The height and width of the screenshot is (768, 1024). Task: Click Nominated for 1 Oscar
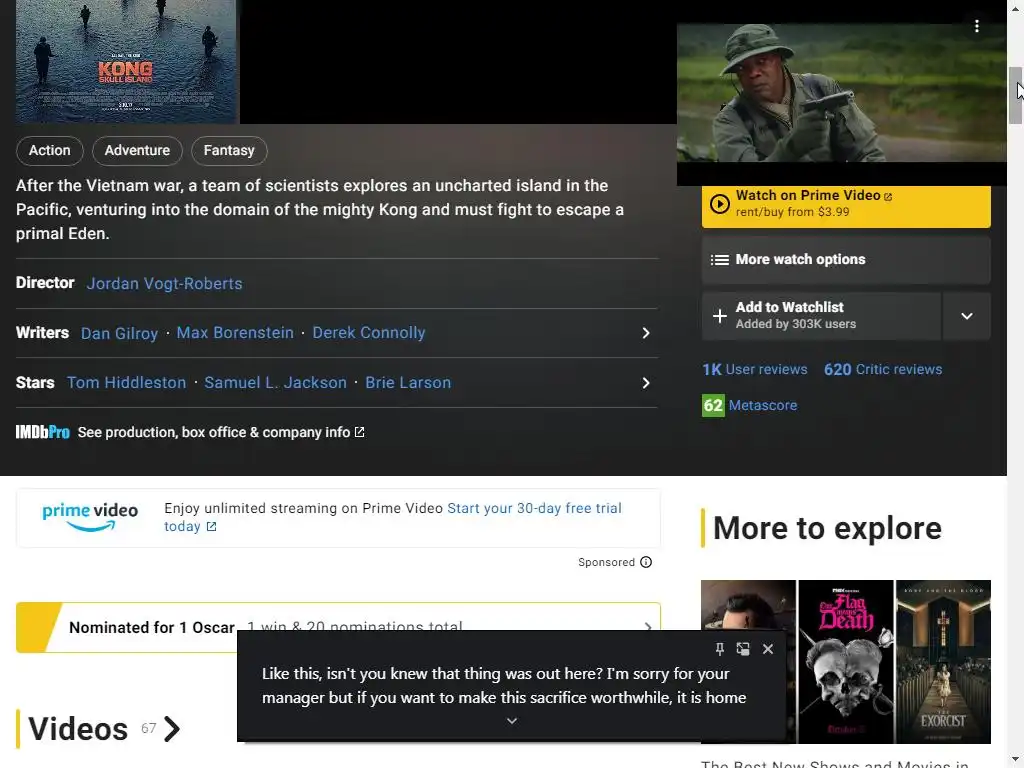coord(152,628)
